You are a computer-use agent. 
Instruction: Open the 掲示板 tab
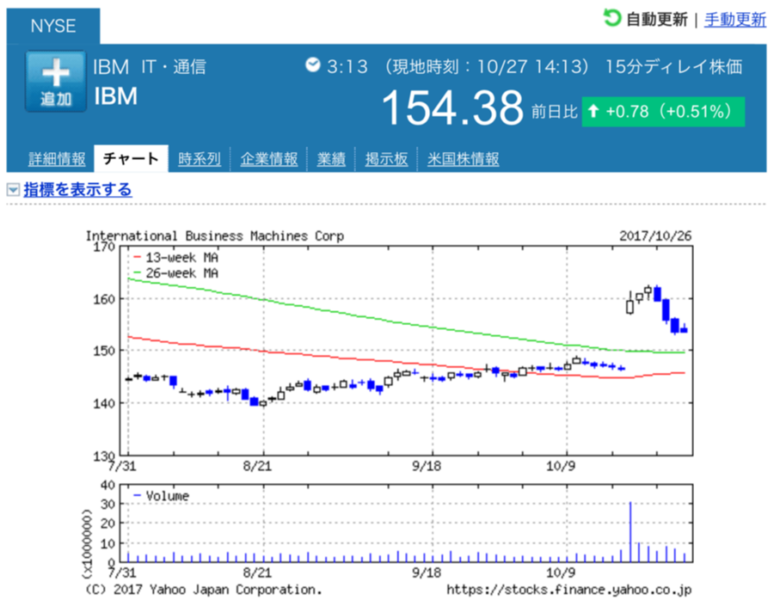point(387,159)
